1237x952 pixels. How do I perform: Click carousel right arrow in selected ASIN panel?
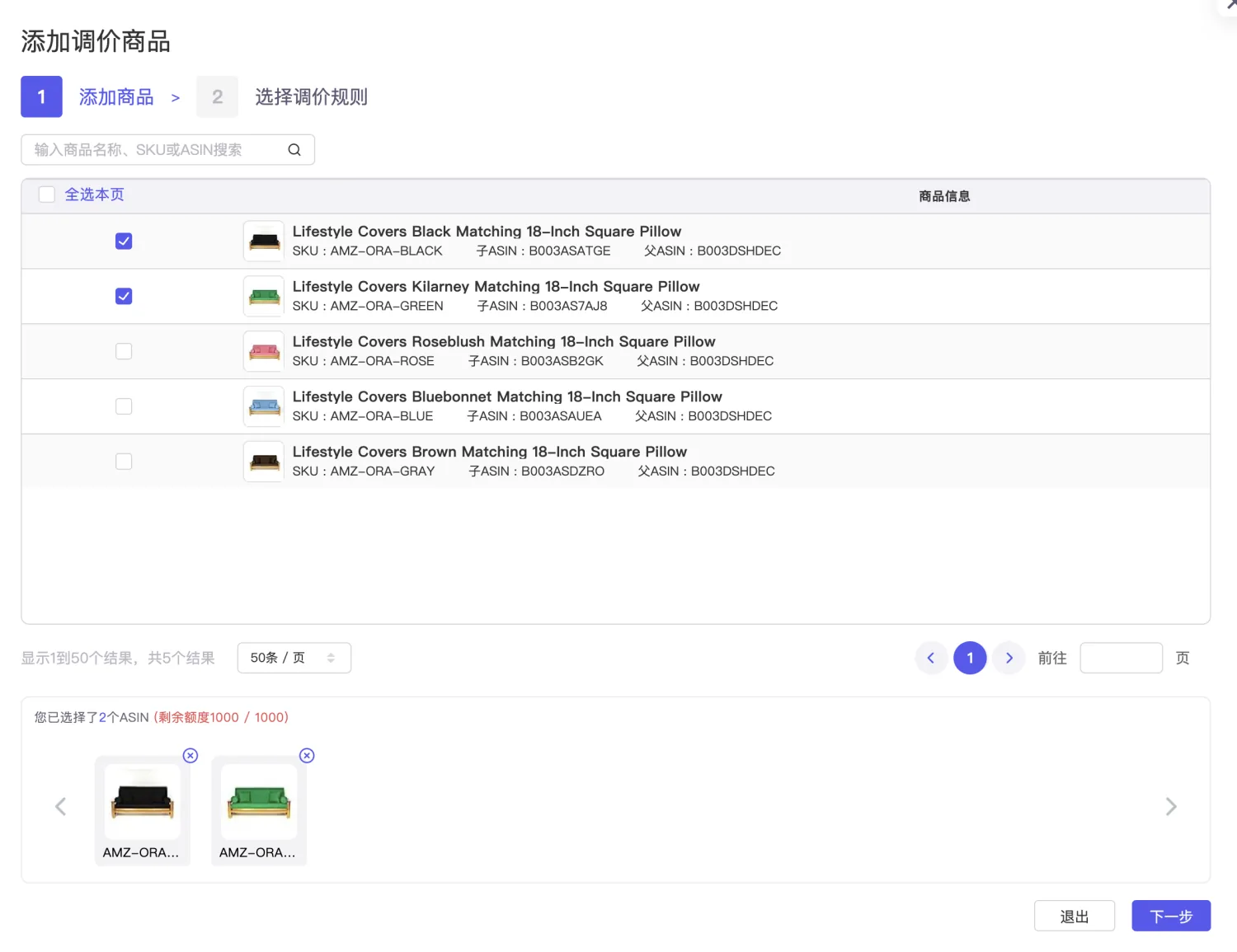(x=1171, y=807)
